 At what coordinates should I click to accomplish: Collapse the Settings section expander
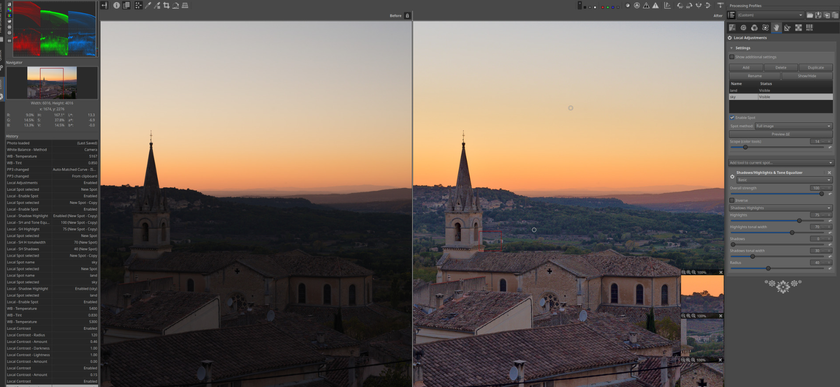[732, 48]
